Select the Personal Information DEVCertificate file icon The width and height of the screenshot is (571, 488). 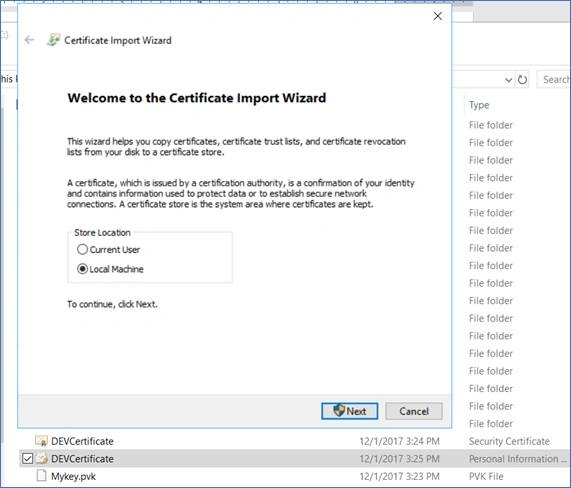coord(42,459)
